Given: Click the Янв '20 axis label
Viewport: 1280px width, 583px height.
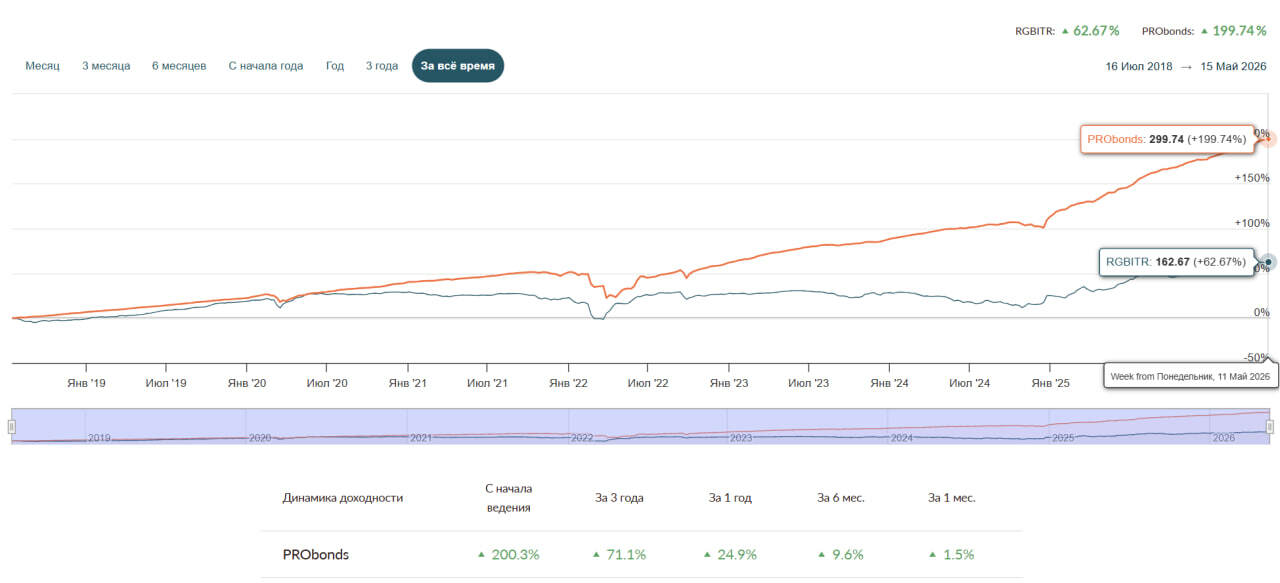Looking at the screenshot, I should (x=247, y=383).
